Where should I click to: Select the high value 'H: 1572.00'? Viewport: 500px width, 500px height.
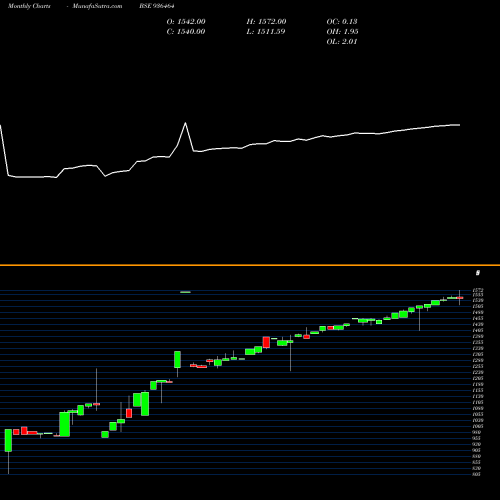(266, 22)
